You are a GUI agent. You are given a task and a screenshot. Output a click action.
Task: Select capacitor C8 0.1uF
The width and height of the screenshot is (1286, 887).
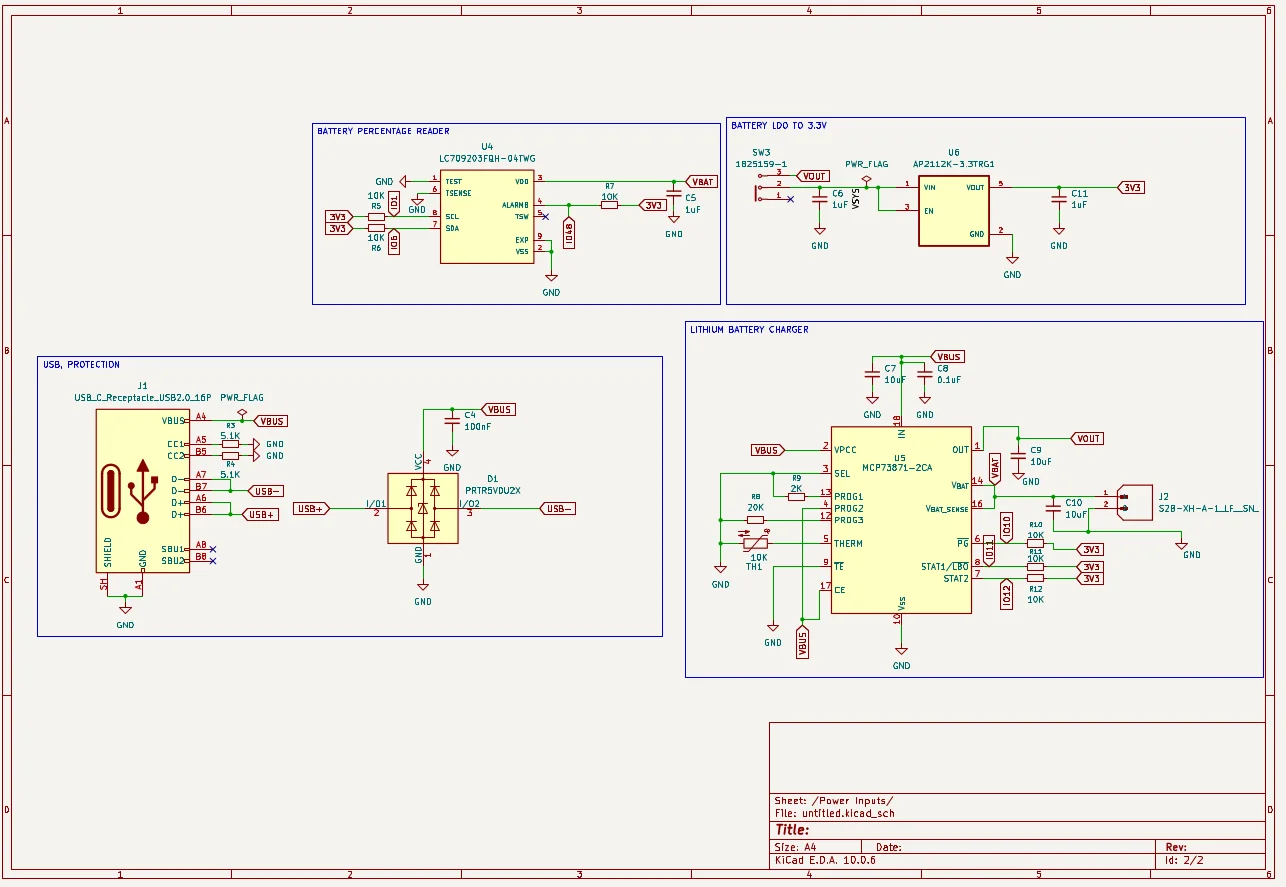pos(925,376)
